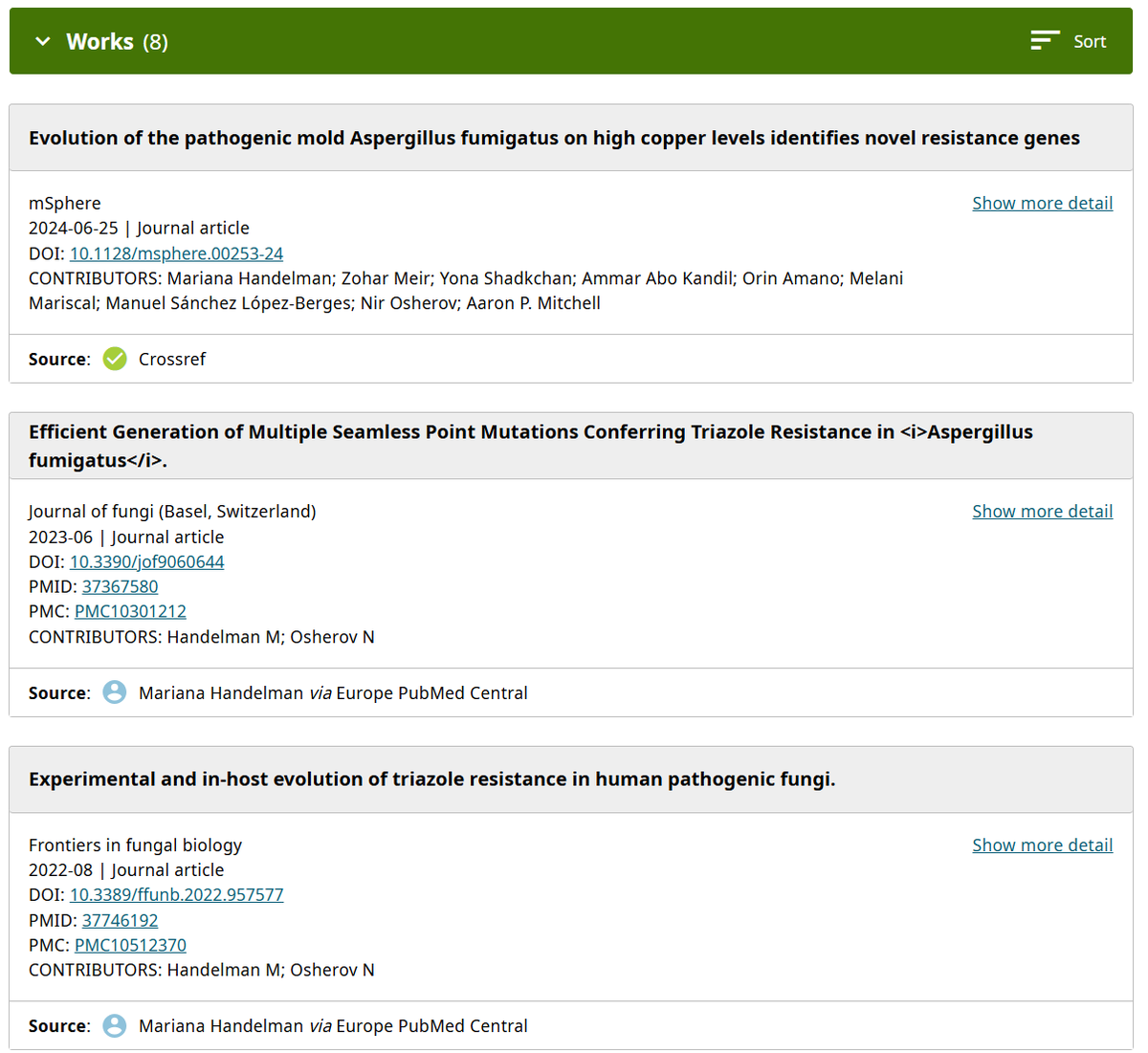1148x1053 pixels.
Task: Open DOI link 10.3389/ffunb.2022.957577
Action: (176, 894)
